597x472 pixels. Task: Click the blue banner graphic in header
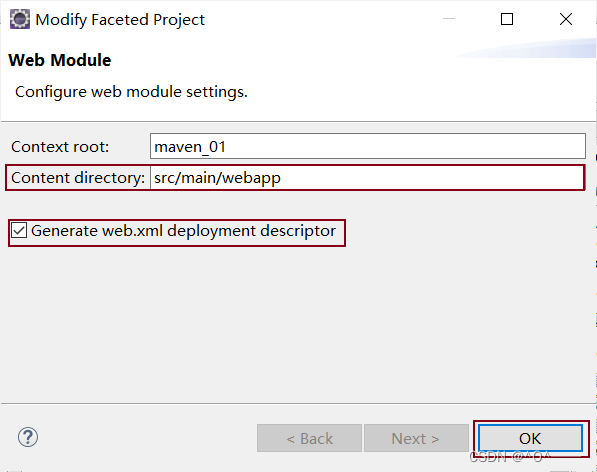pos(527,48)
